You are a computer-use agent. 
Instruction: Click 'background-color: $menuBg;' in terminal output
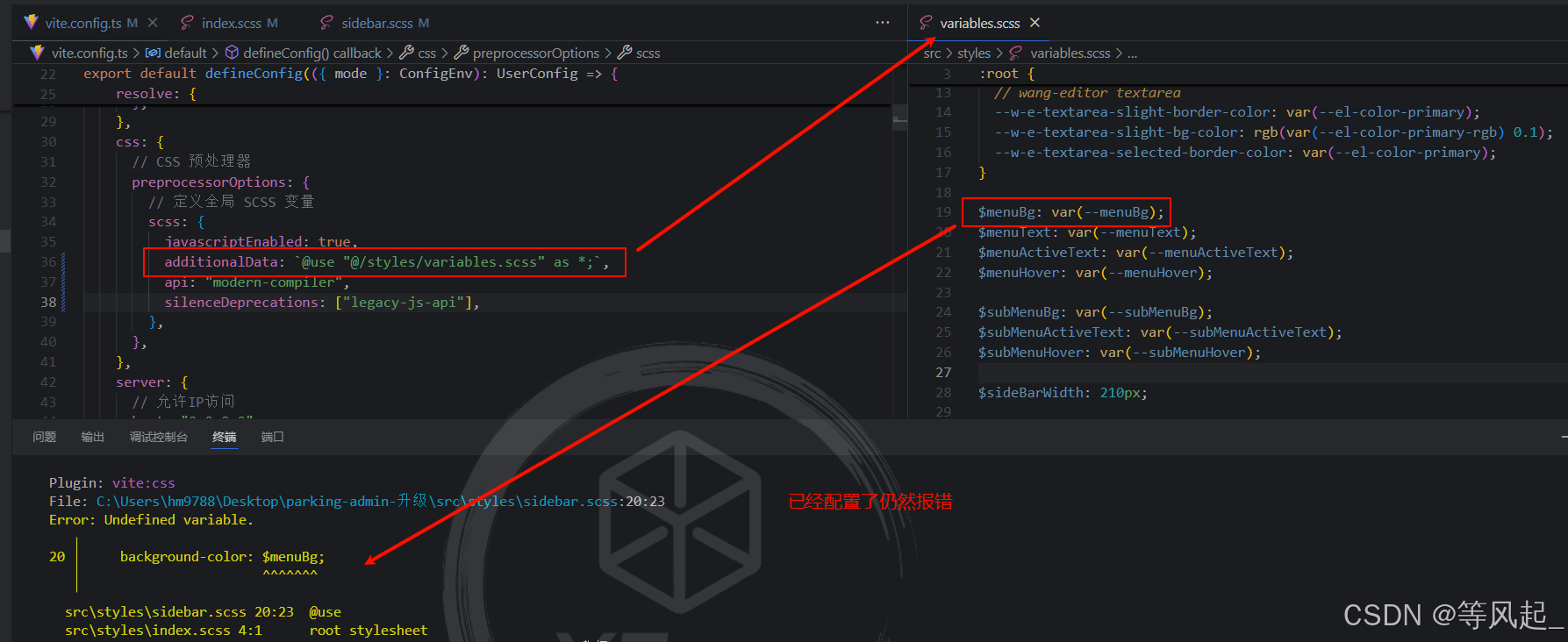(x=222, y=557)
